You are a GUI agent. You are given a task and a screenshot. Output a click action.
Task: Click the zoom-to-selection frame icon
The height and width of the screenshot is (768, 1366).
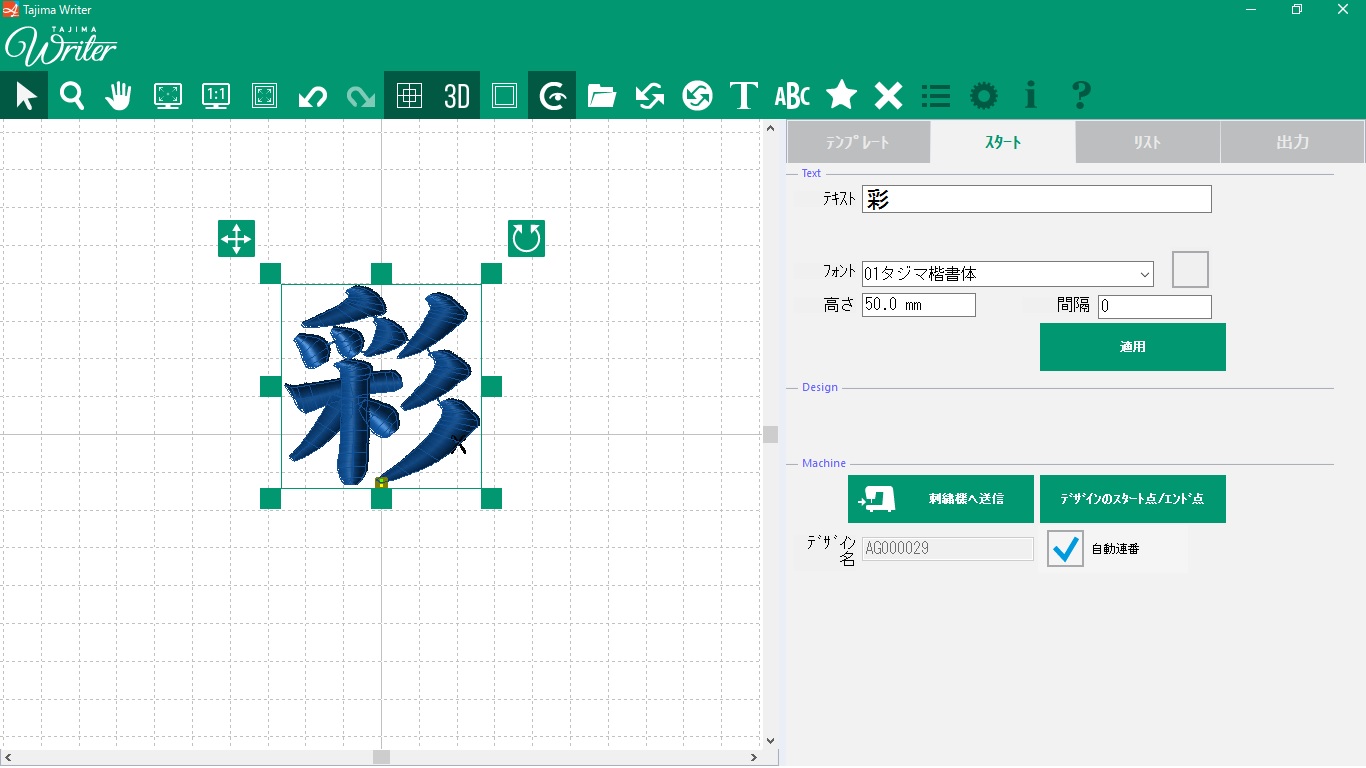264,95
